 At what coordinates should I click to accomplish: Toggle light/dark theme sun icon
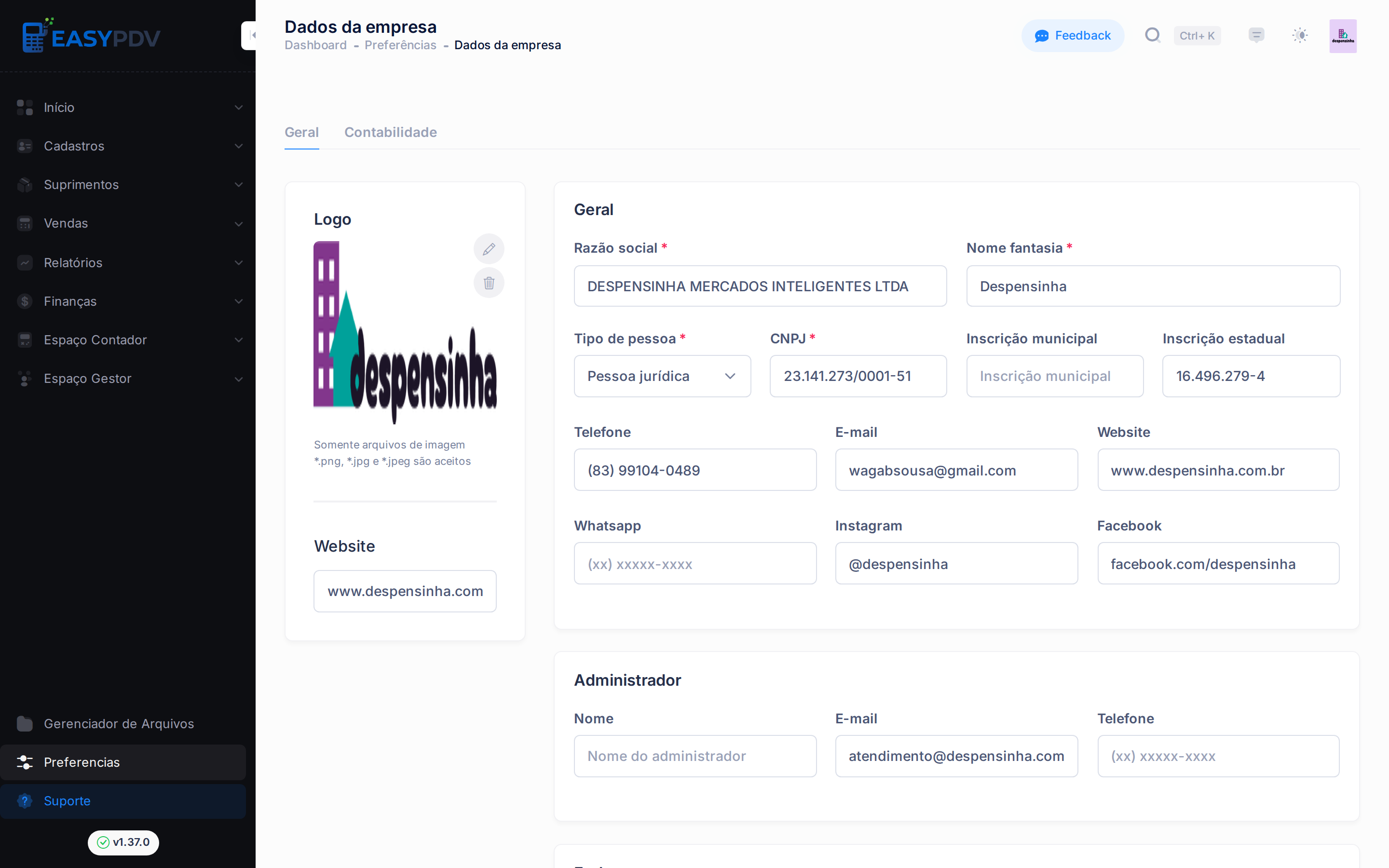click(x=1299, y=36)
